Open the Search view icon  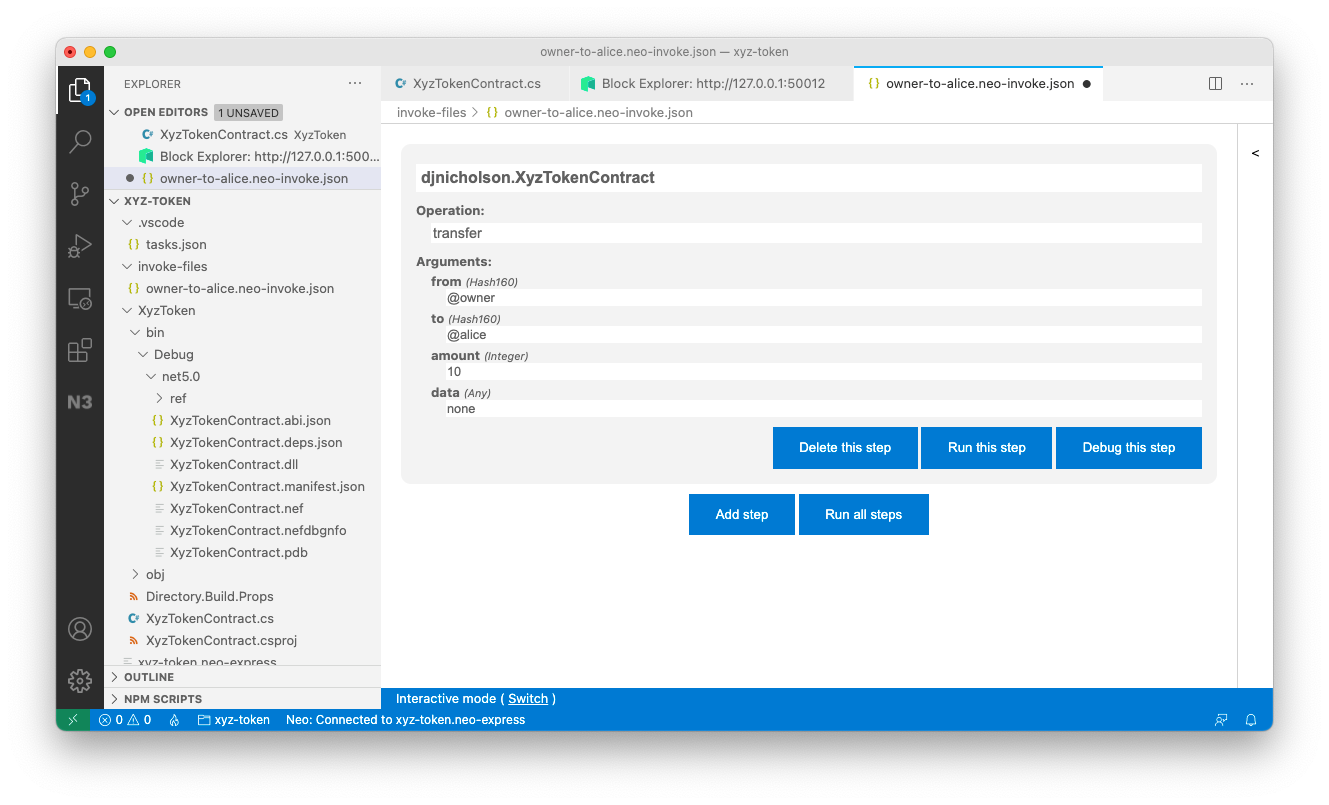pos(80,142)
